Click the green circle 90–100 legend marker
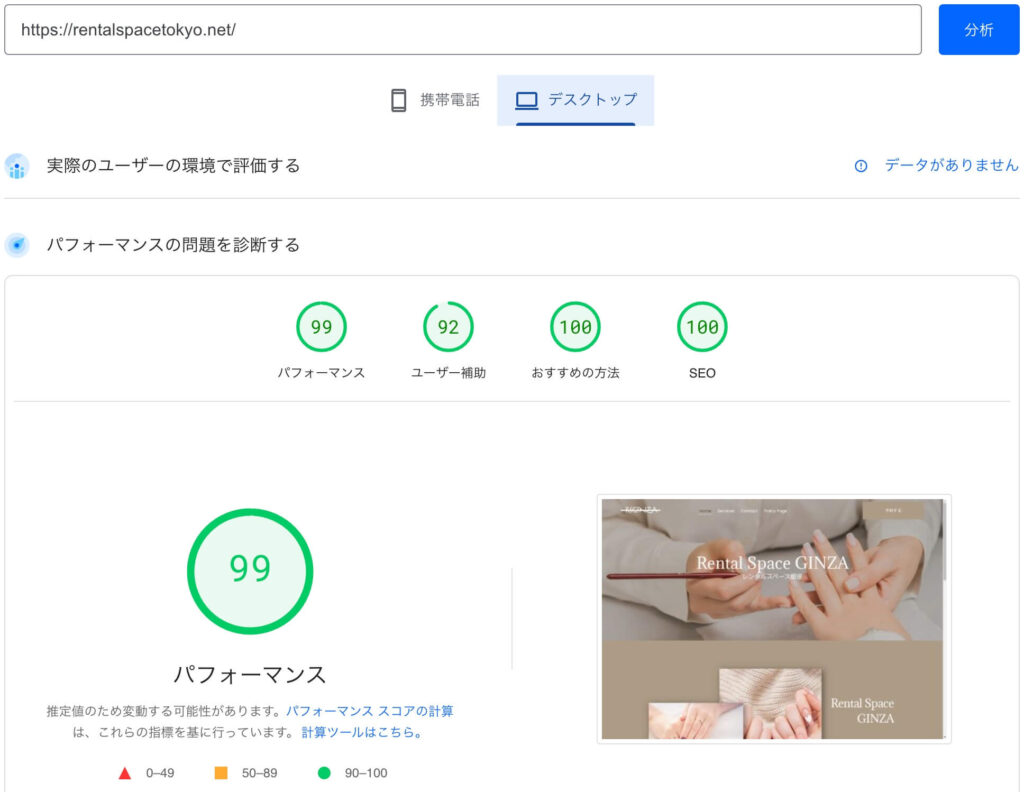 point(323,773)
